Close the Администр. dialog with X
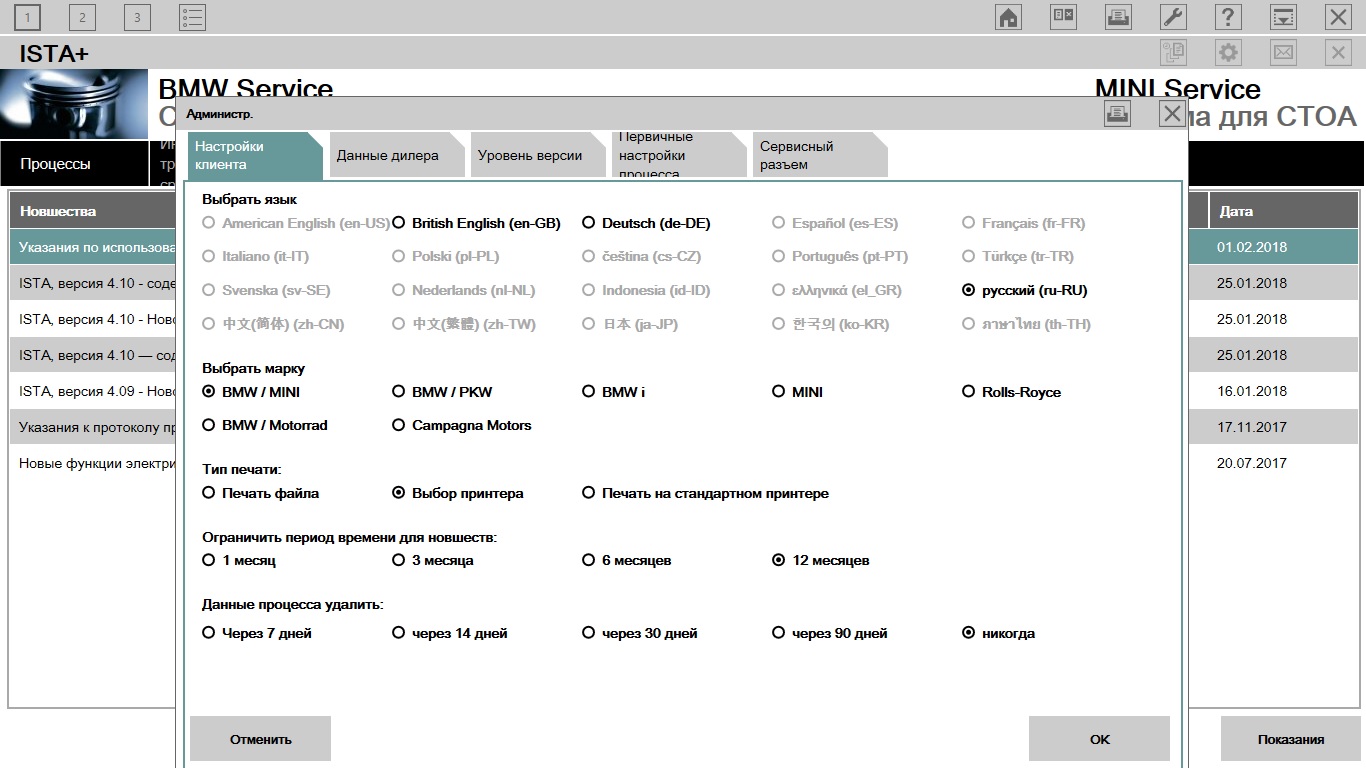Screen dimensions: 1366x768 coord(1172,114)
